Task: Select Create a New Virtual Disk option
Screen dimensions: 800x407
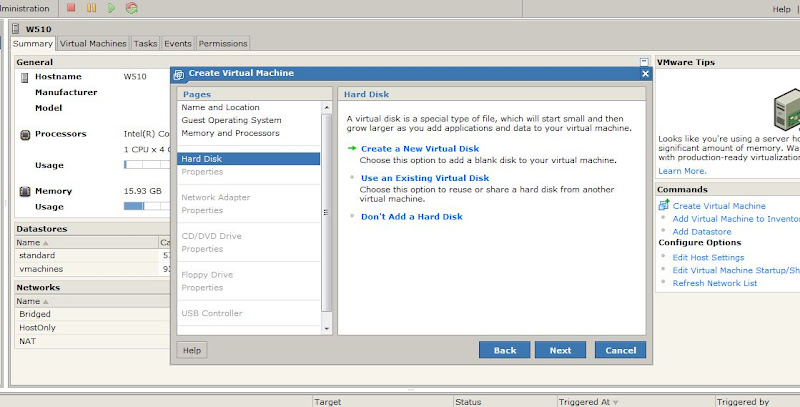Action: [x=420, y=149]
